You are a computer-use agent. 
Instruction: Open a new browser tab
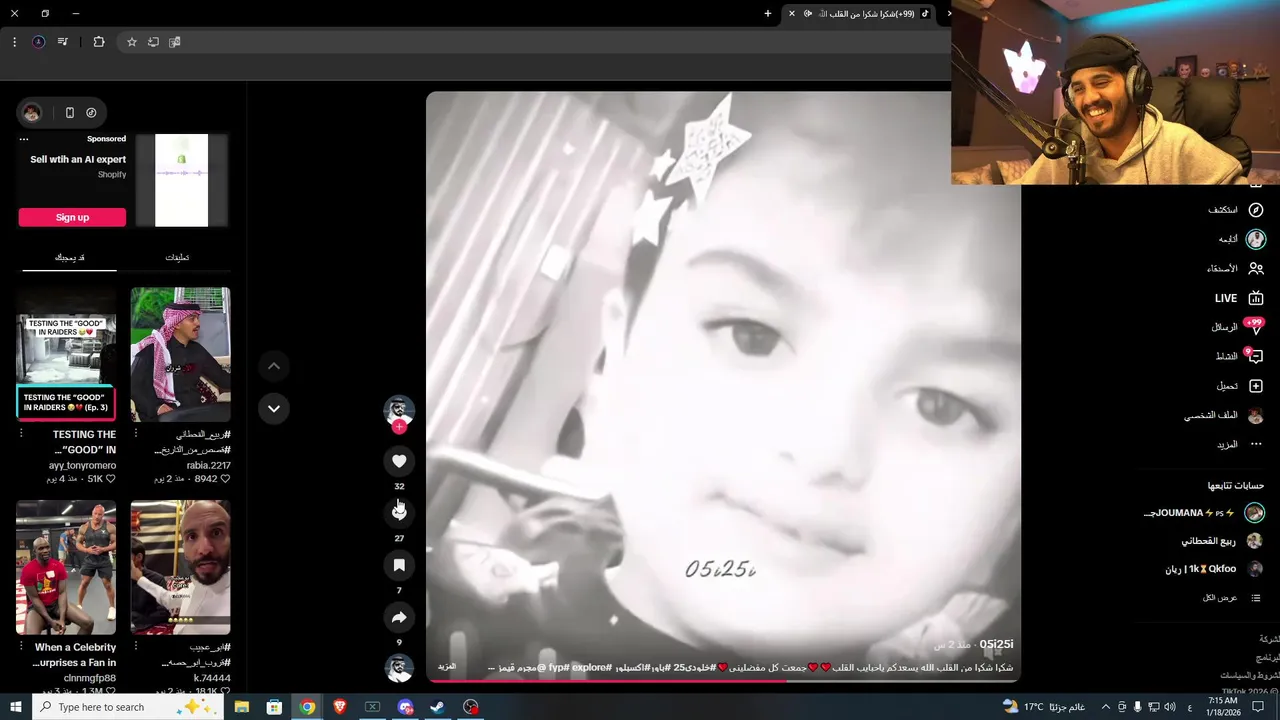(x=768, y=13)
